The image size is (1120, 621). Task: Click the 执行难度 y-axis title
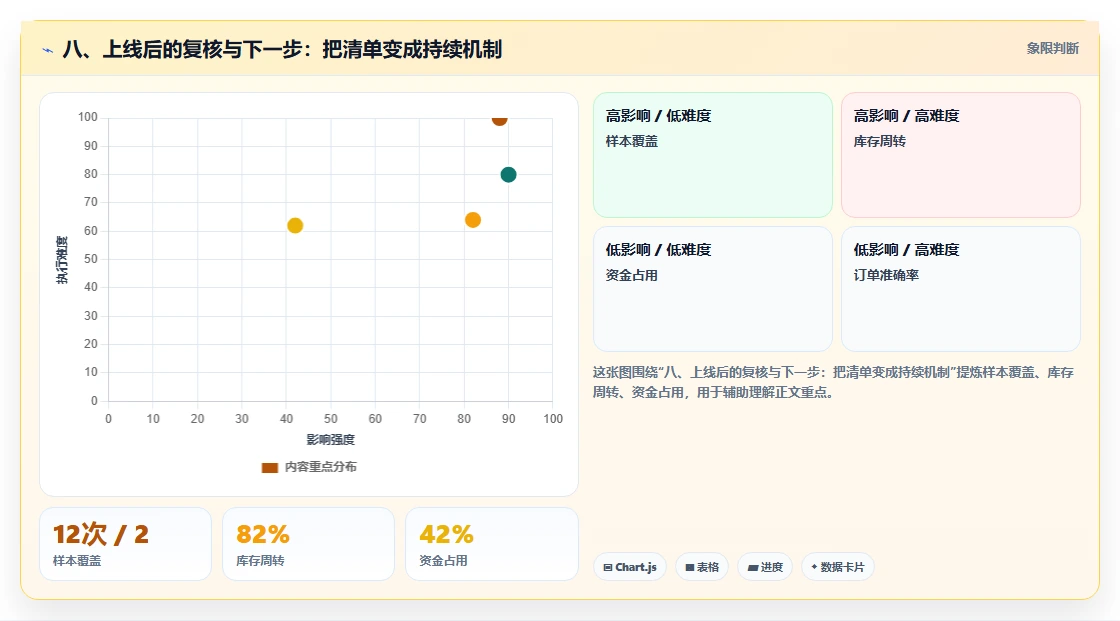pyautogui.click(x=62, y=259)
